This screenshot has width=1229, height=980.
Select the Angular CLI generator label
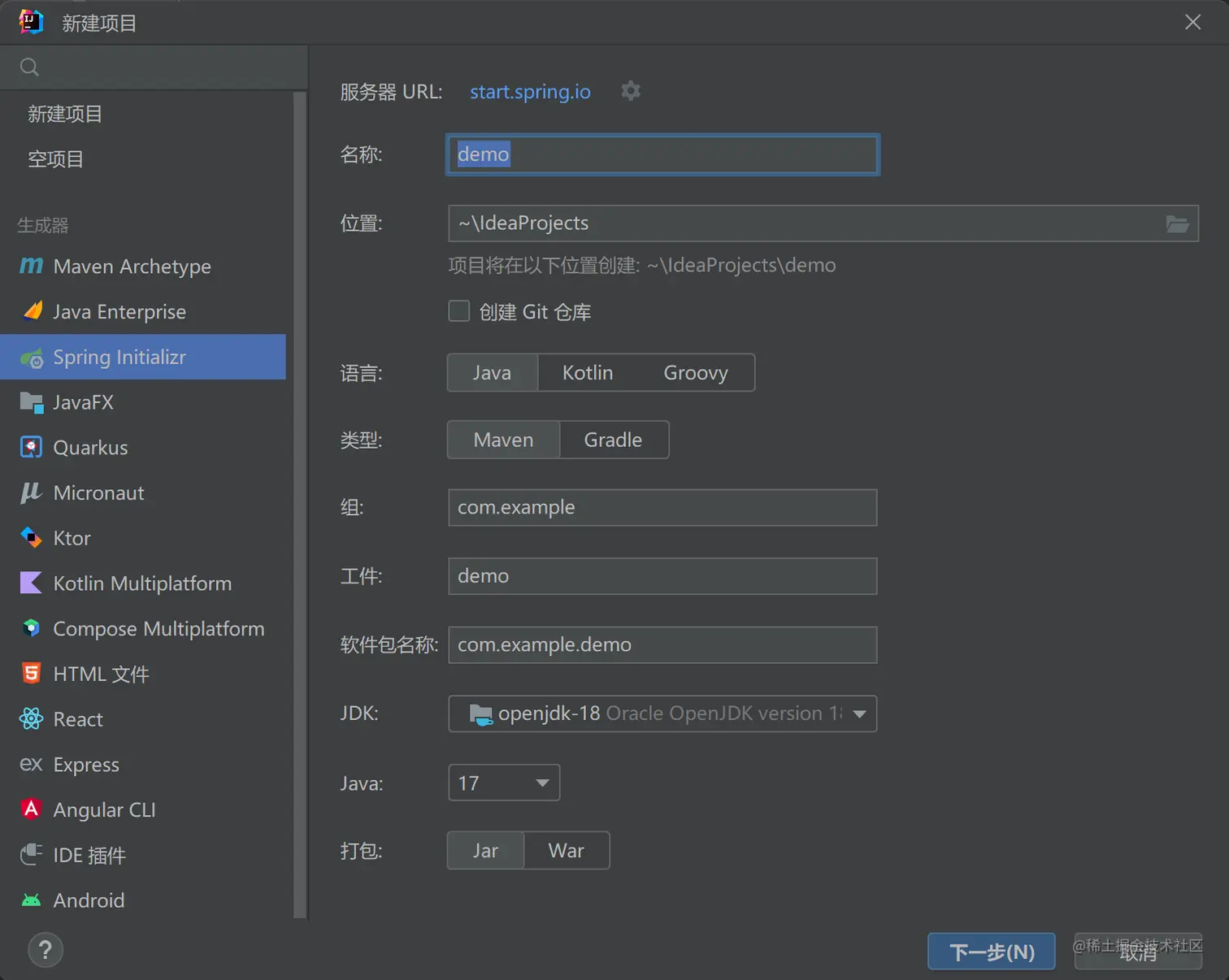104,810
